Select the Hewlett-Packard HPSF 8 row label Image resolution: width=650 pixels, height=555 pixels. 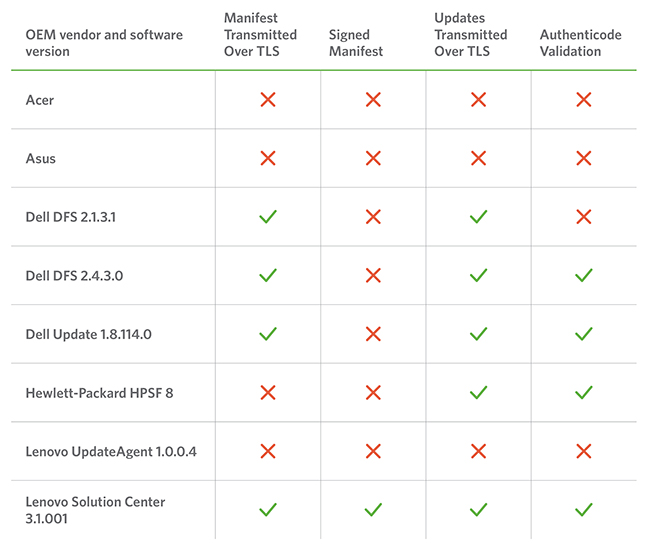coord(99,393)
